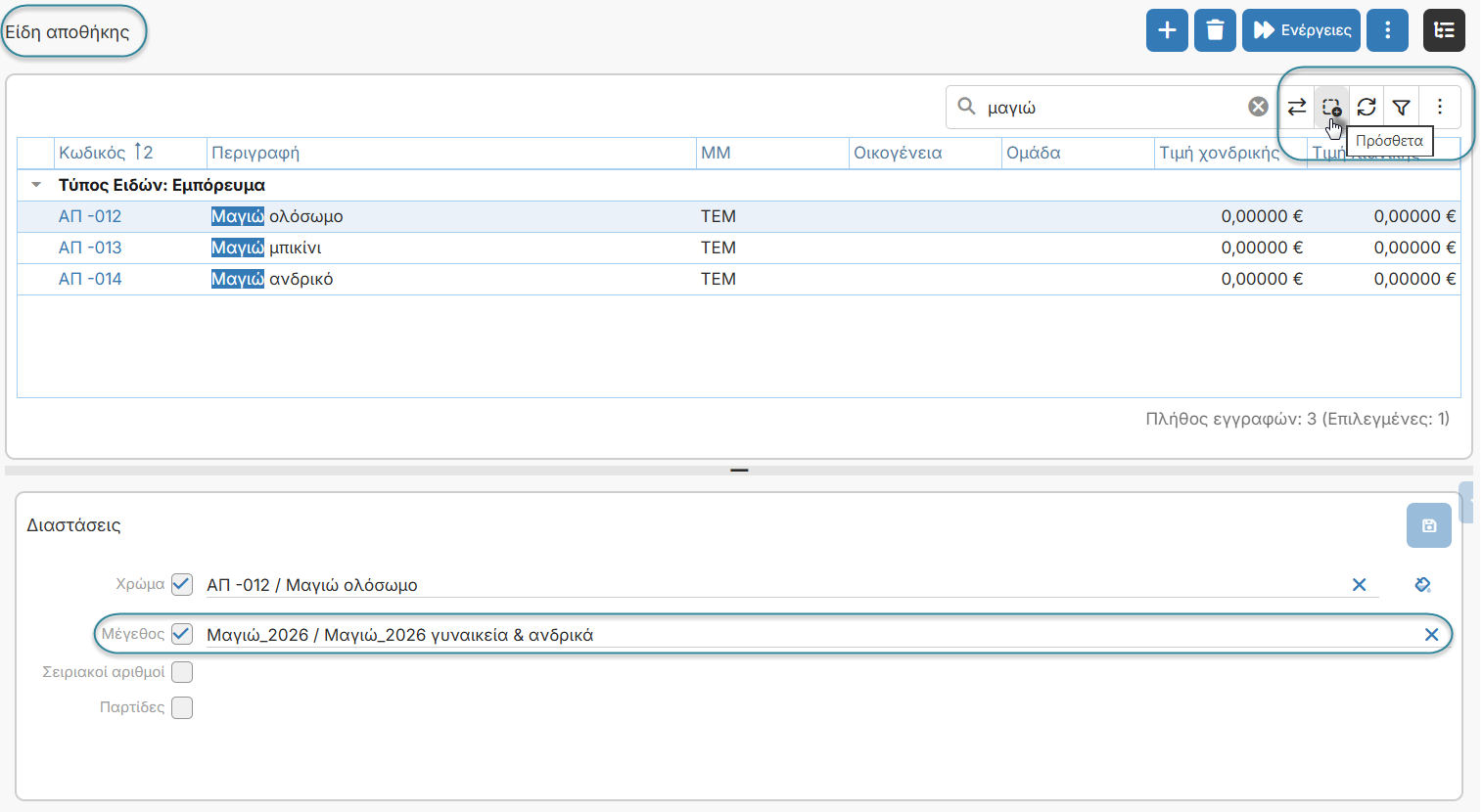
Task: Click the swap arrows icon beside search
Action: tap(1297, 107)
